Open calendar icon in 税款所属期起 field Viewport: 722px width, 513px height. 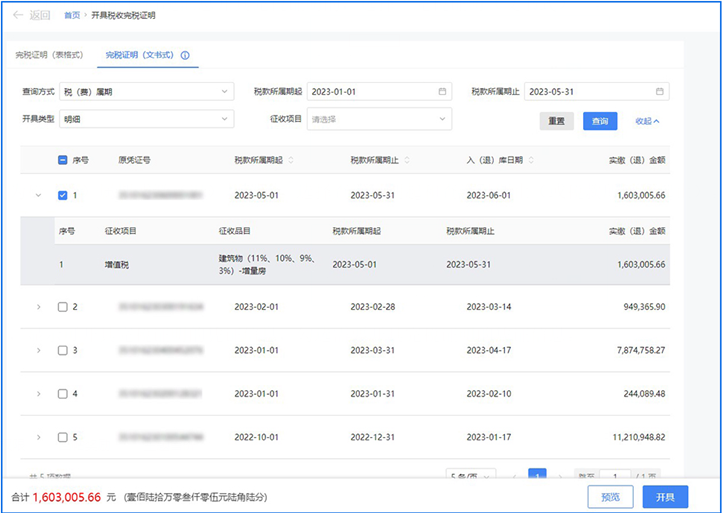(442, 92)
